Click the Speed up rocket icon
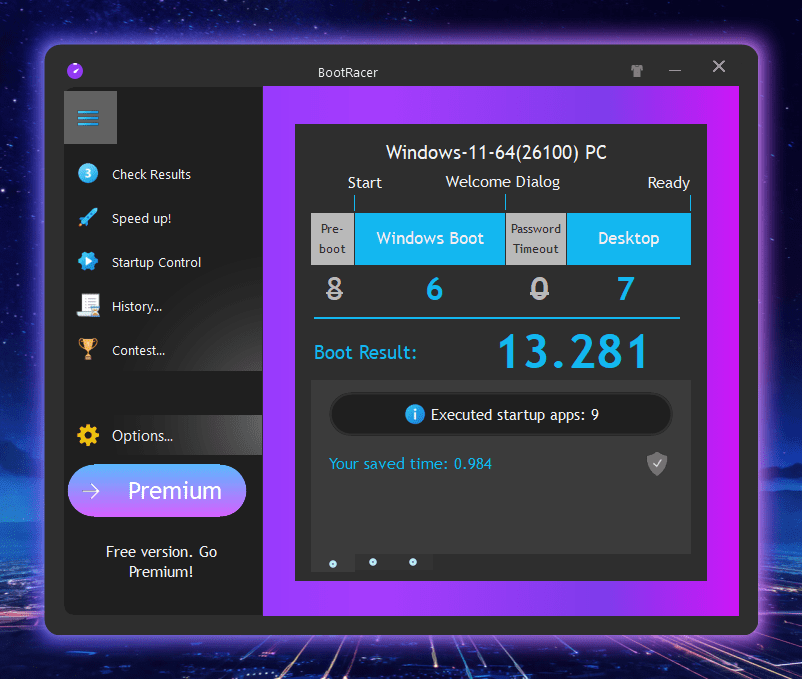The image size is (802, 679). tap(88, 218)
